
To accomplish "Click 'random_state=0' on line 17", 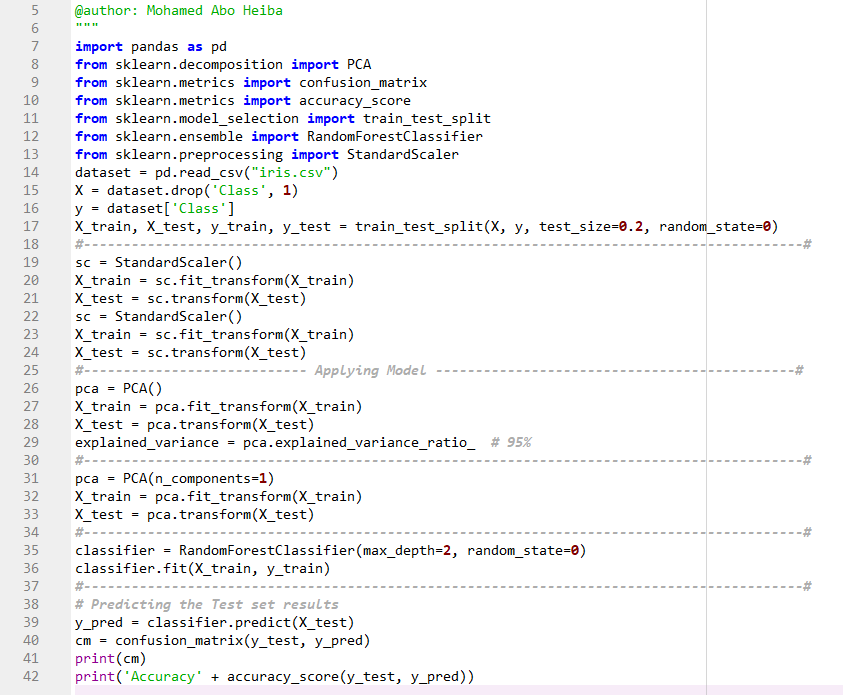I will coord(716,227).
